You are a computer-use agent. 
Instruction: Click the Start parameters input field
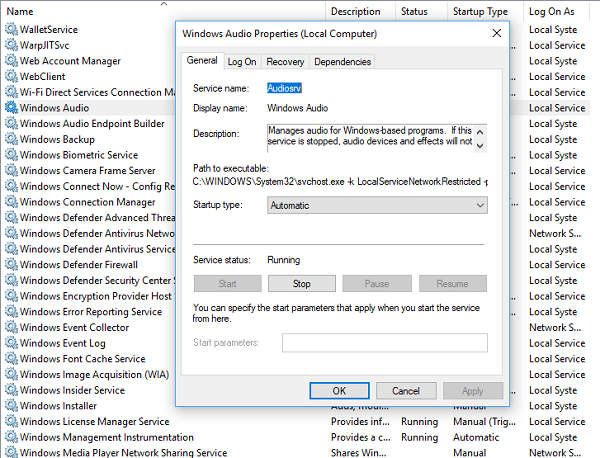click(385, 342)
